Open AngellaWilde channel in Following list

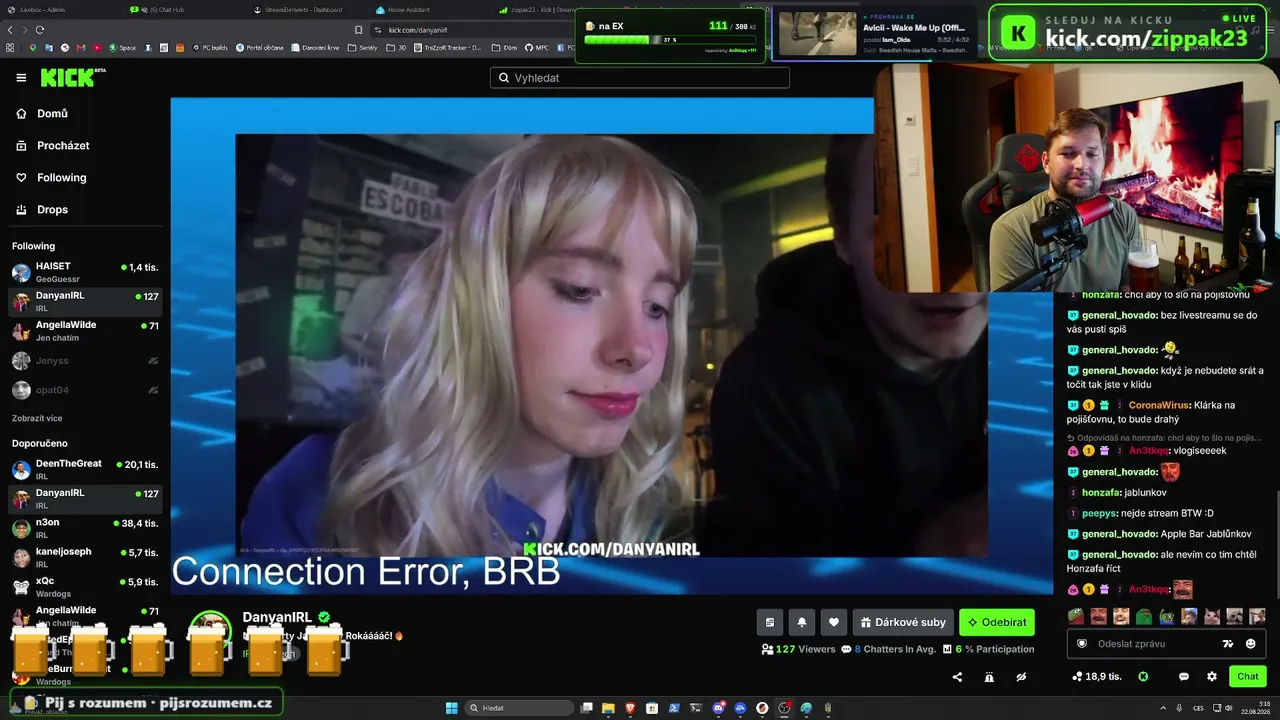pos(85,331)
